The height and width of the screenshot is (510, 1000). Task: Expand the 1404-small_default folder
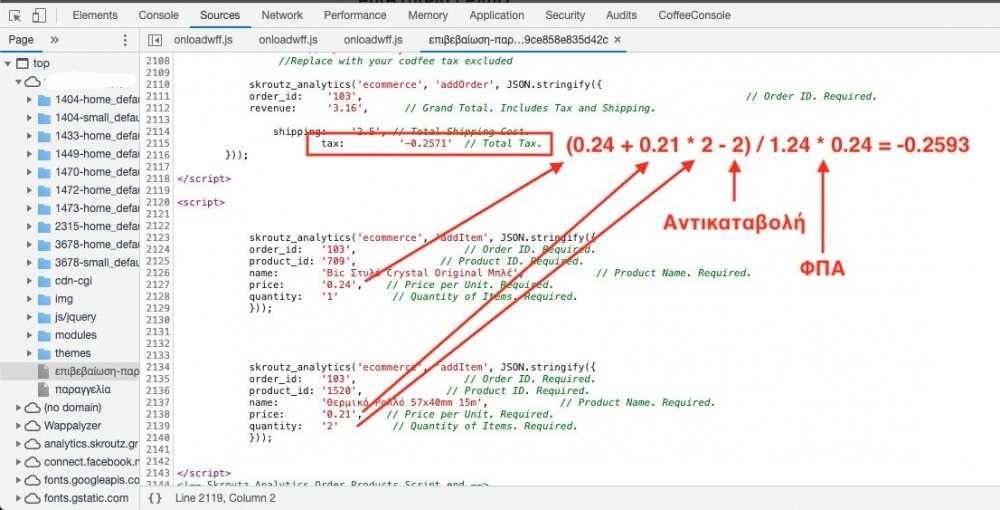tap(29, 117)
